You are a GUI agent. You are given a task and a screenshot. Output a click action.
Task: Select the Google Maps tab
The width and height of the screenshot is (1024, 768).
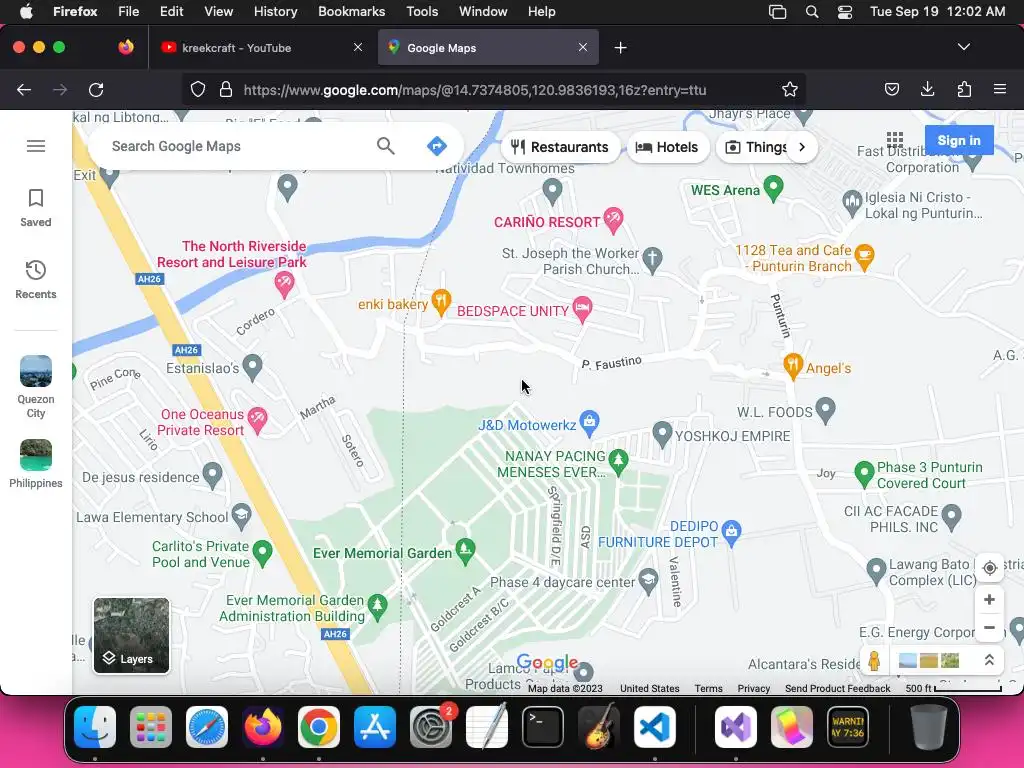click(488, 48)
